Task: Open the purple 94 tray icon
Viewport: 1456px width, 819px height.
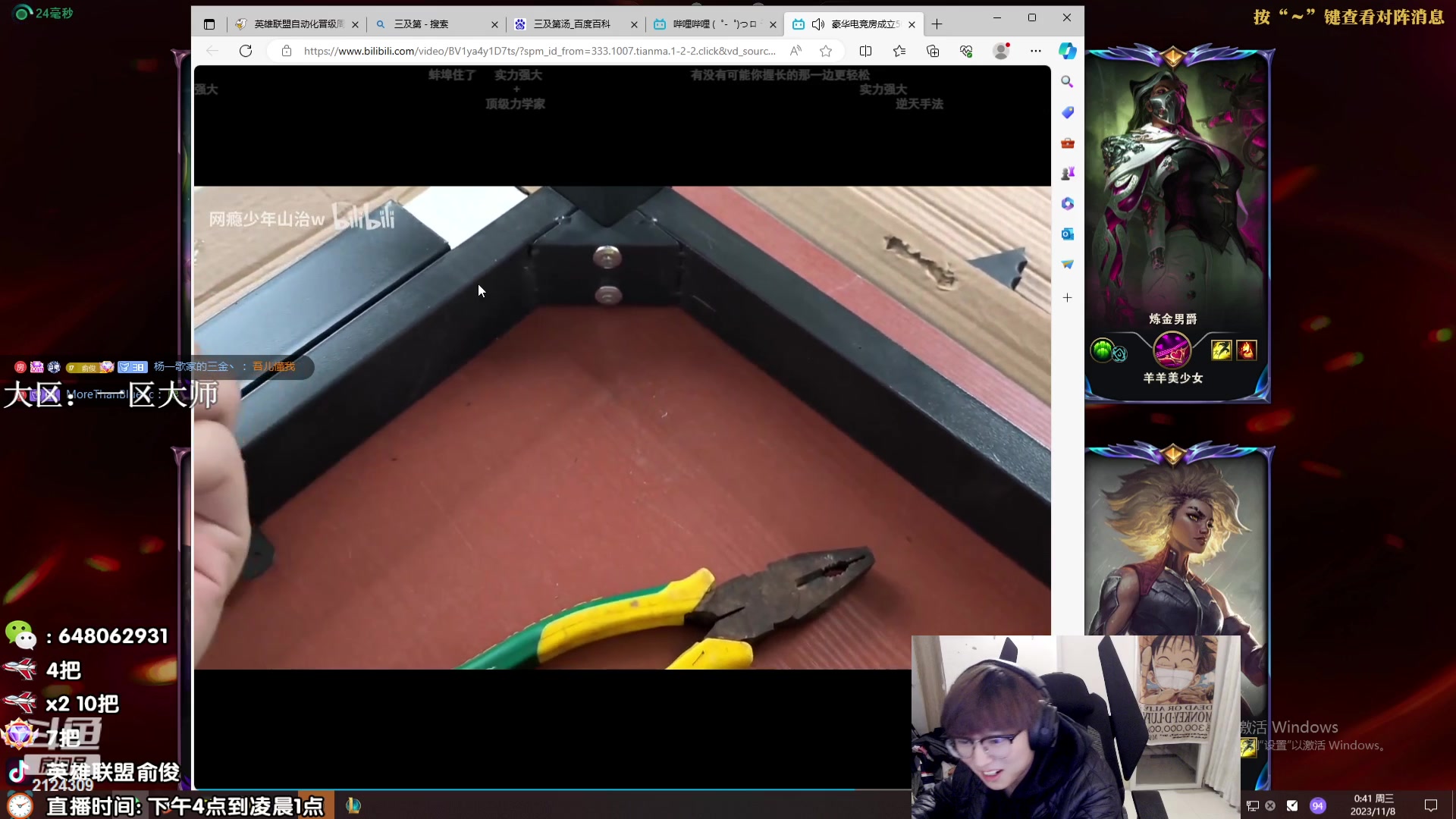Action: coord(1318,805)
